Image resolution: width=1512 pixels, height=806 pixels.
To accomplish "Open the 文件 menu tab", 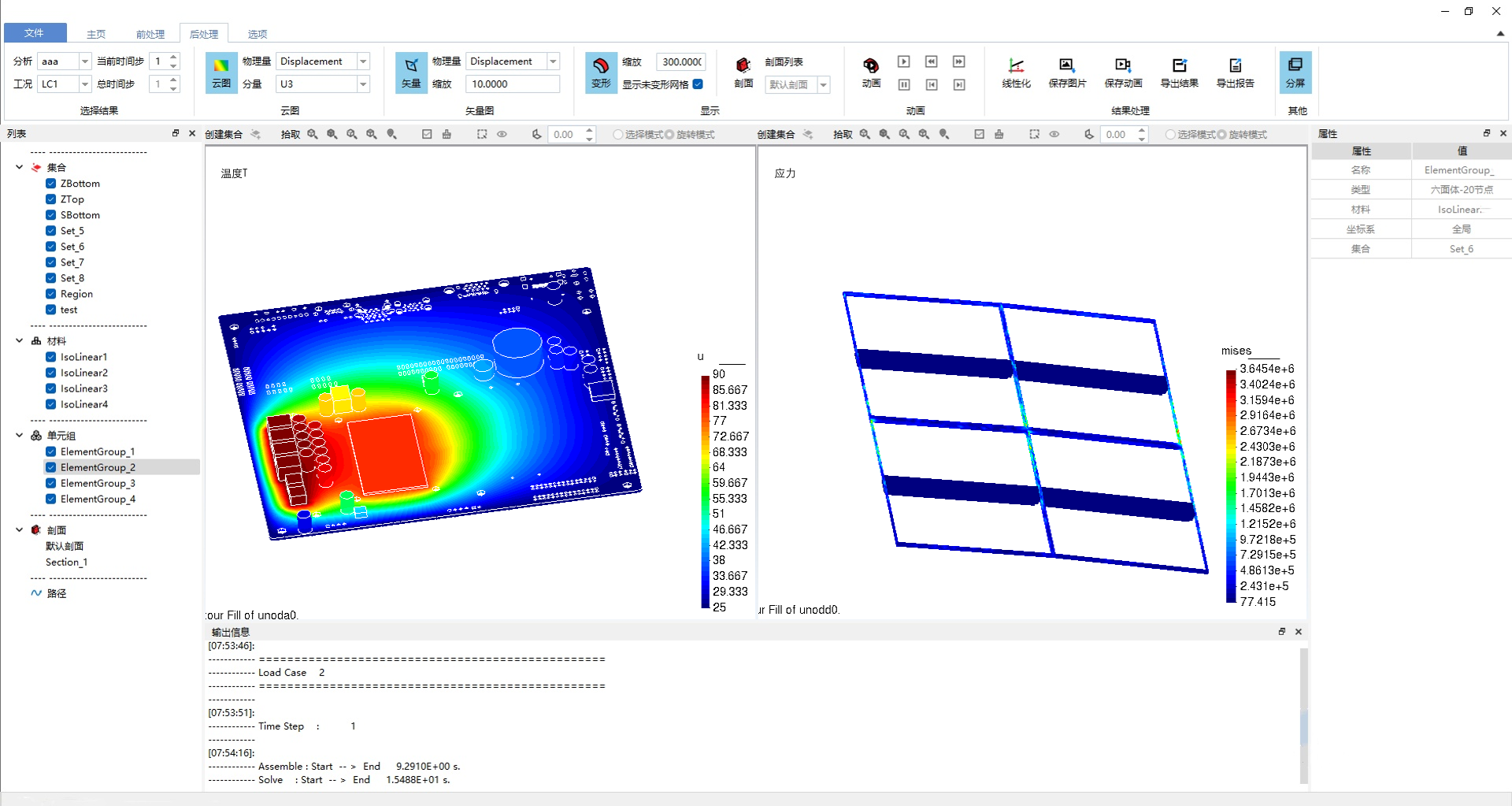I will tap(35, 33).
